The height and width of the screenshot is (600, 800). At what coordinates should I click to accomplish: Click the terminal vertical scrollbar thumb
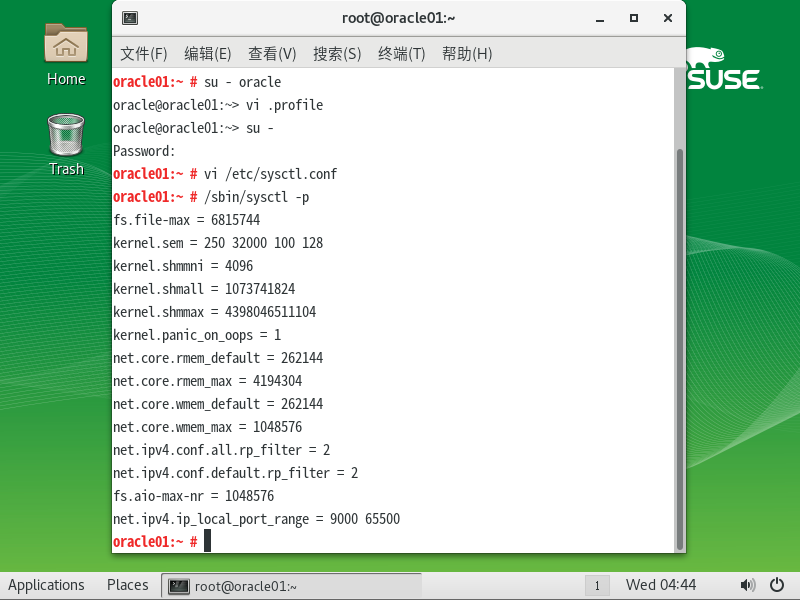(680, 349)
